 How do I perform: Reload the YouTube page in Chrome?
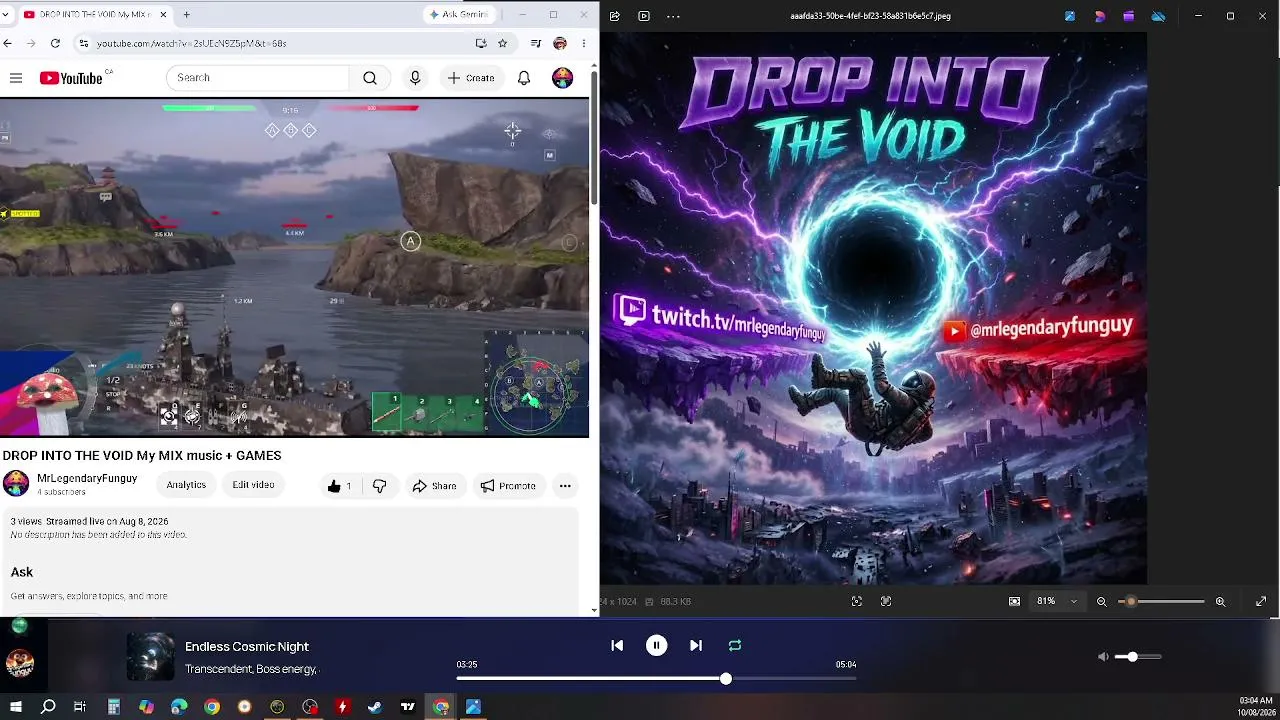click(55, 44)
